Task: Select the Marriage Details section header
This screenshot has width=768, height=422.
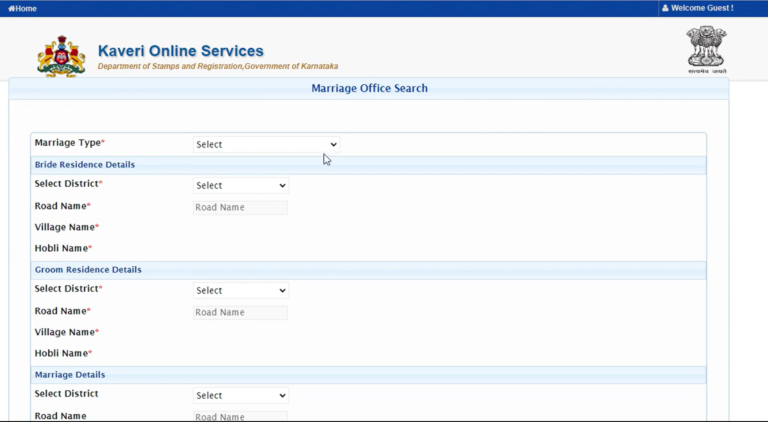Action: [x=70, y=374]
